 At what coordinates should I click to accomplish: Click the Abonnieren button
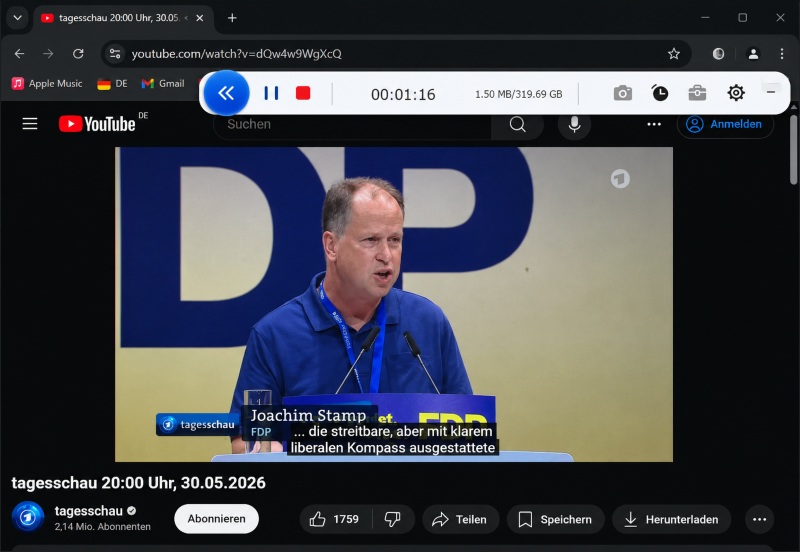[x=216, y=519]
